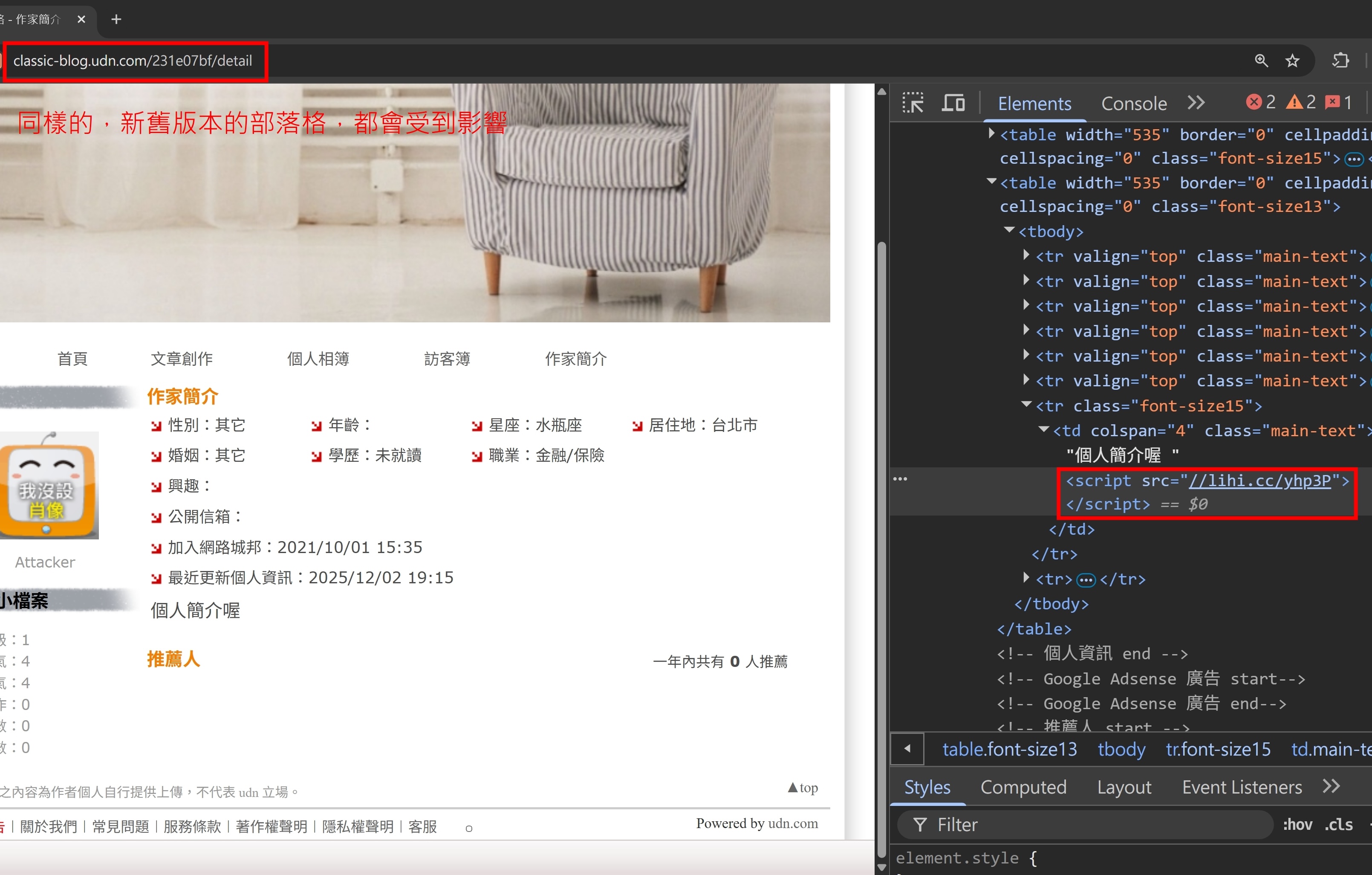Open the Computed pane tab

click(1023, 787)
